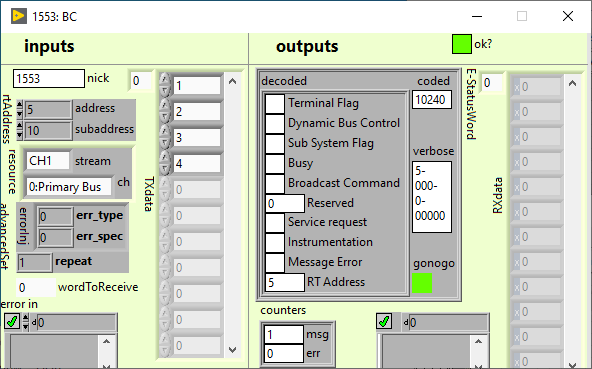This screenshot has width=592, height=369.
Task: Increment the TXdata element with value 1
Action: [165, 80]
